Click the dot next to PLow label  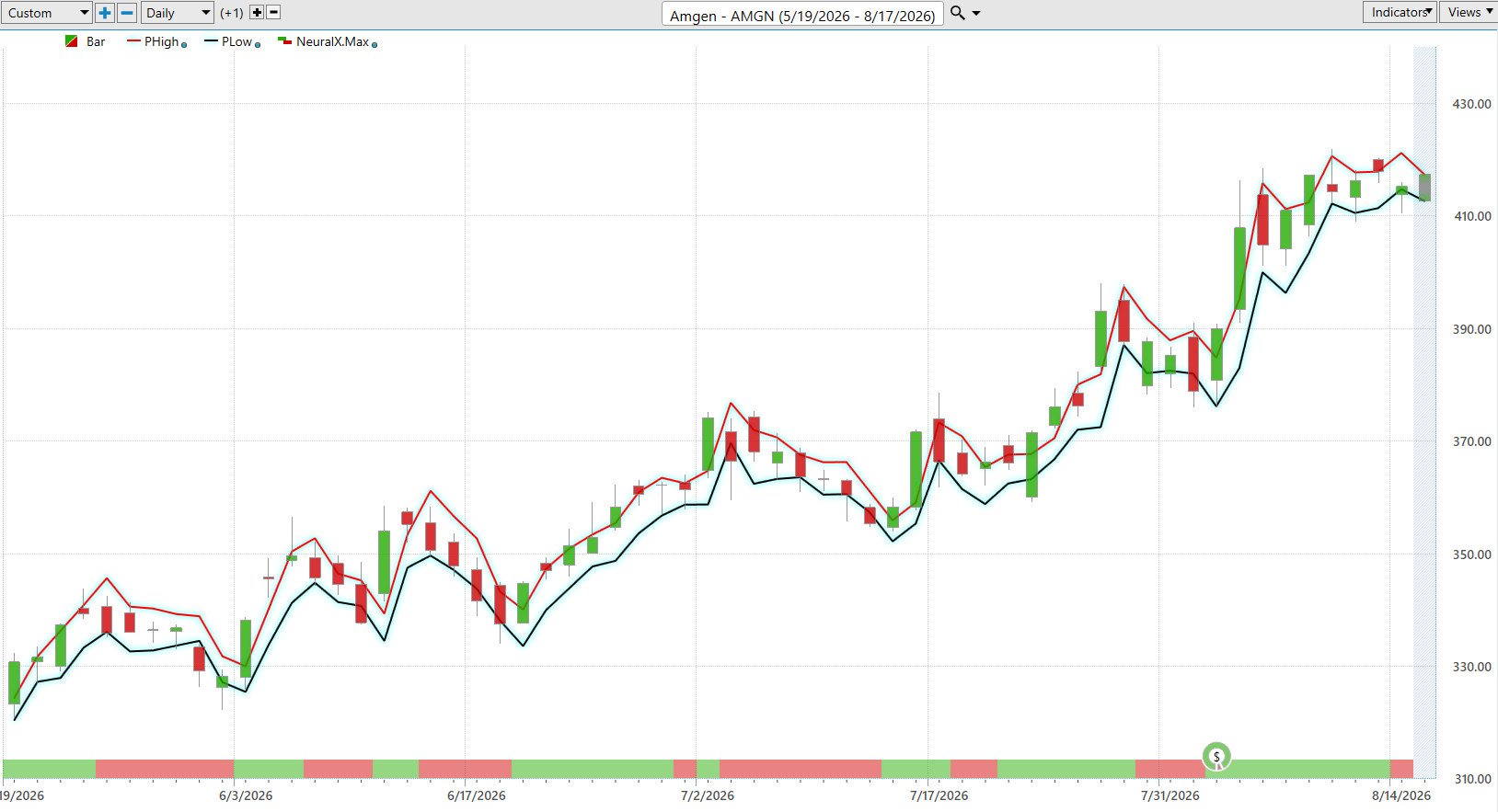[x=258, y=44]
